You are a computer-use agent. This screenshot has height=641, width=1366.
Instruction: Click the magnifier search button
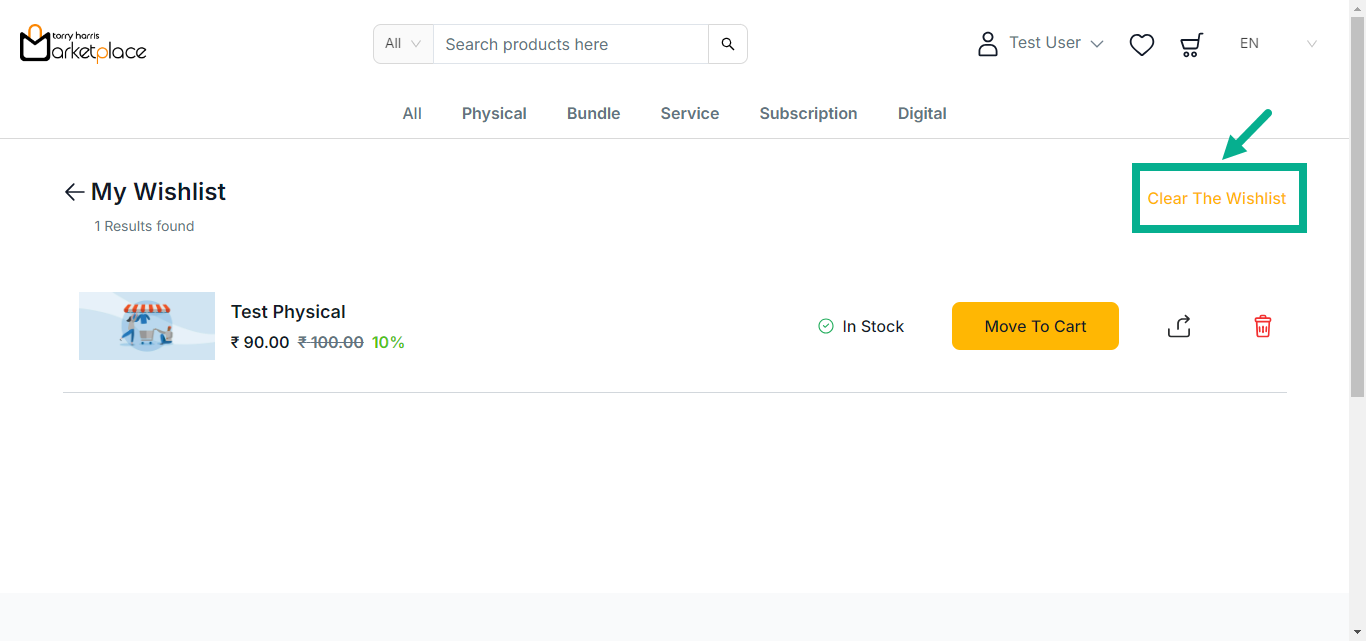tap(727, 44)
